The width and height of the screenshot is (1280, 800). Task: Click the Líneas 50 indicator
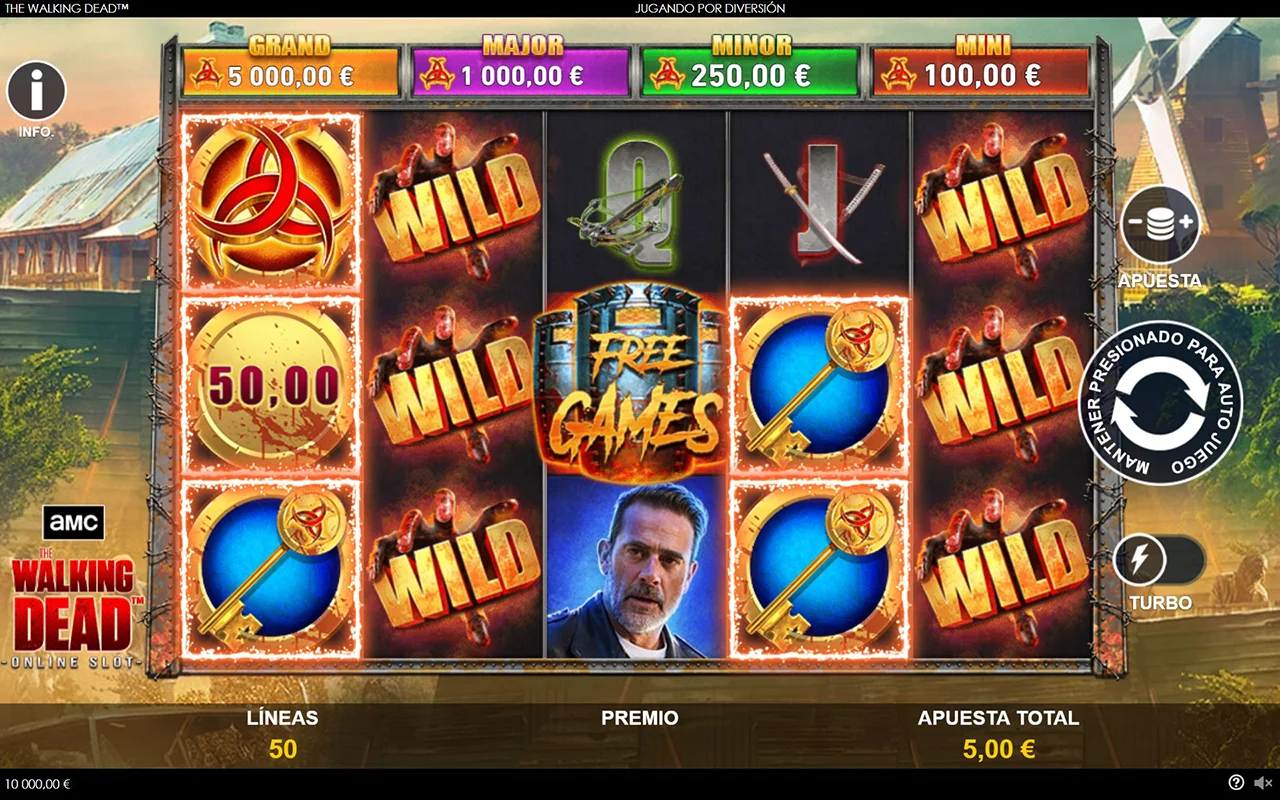tap(283, 734)
